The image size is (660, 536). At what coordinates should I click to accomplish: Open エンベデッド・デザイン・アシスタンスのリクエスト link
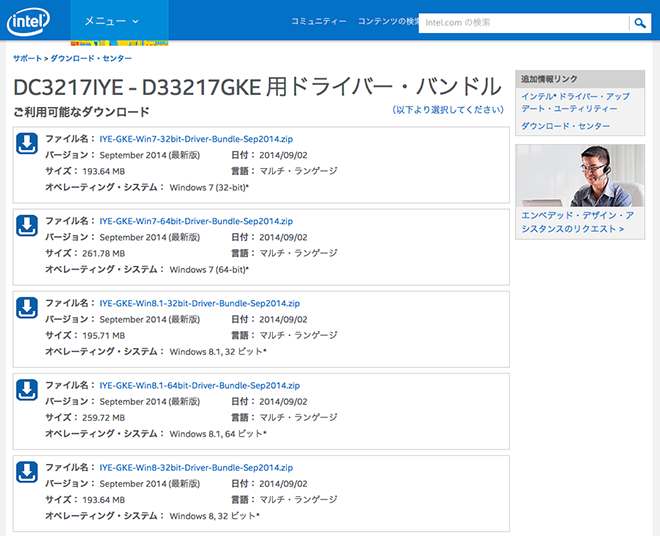(x=578, y=222)
